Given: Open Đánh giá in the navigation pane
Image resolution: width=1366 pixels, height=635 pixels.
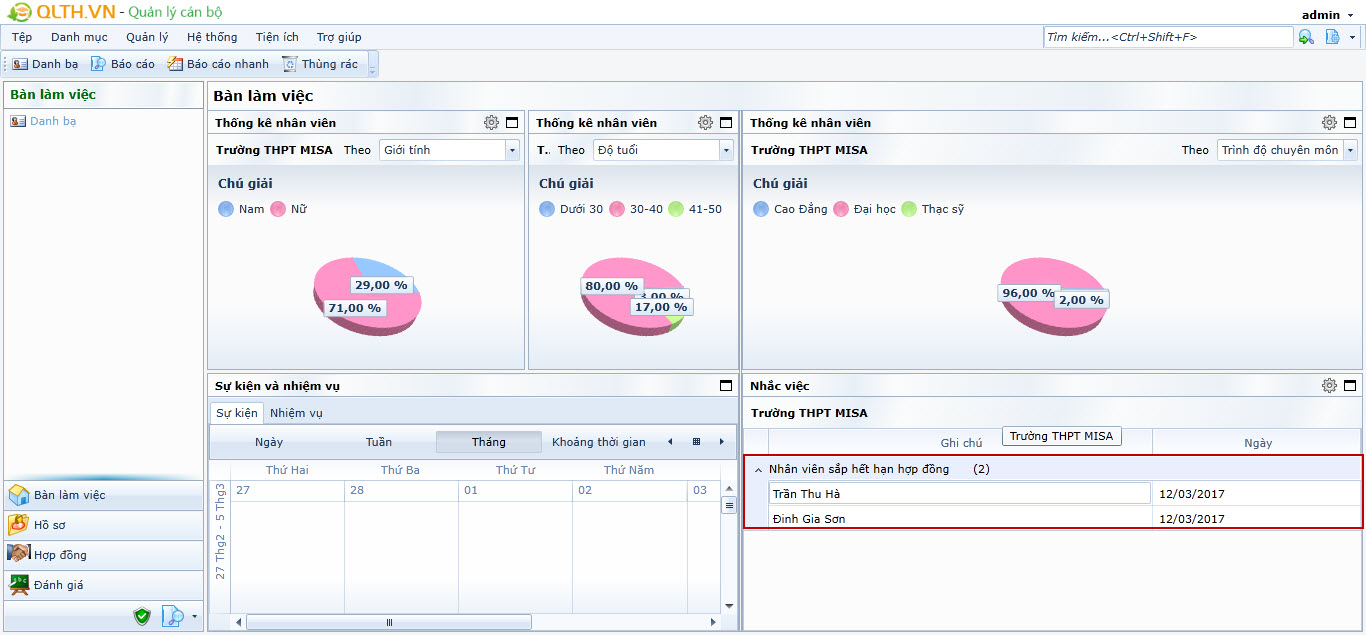Looking at the screenshot, I should (58, 585).
